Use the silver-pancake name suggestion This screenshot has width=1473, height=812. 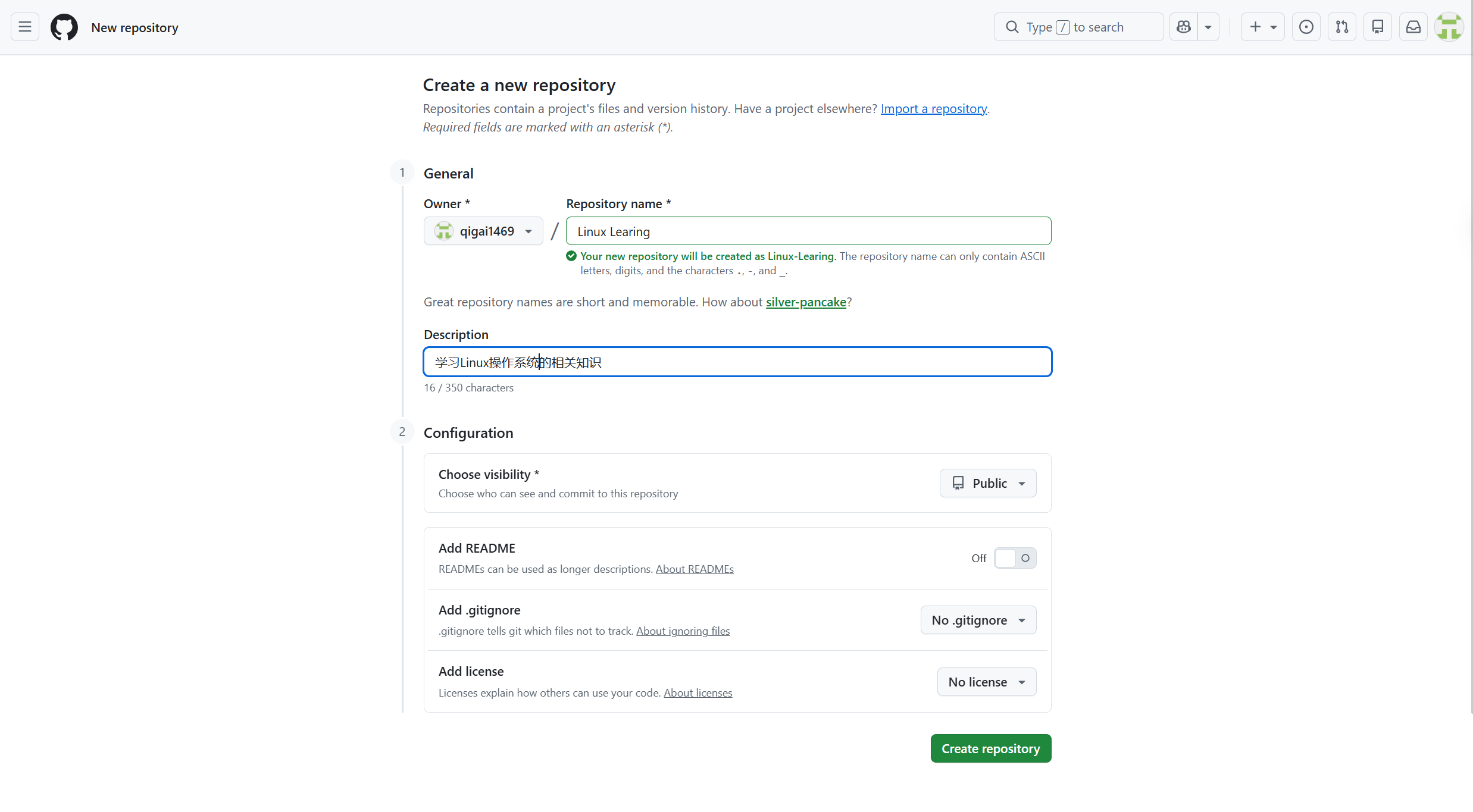(806, 302)
